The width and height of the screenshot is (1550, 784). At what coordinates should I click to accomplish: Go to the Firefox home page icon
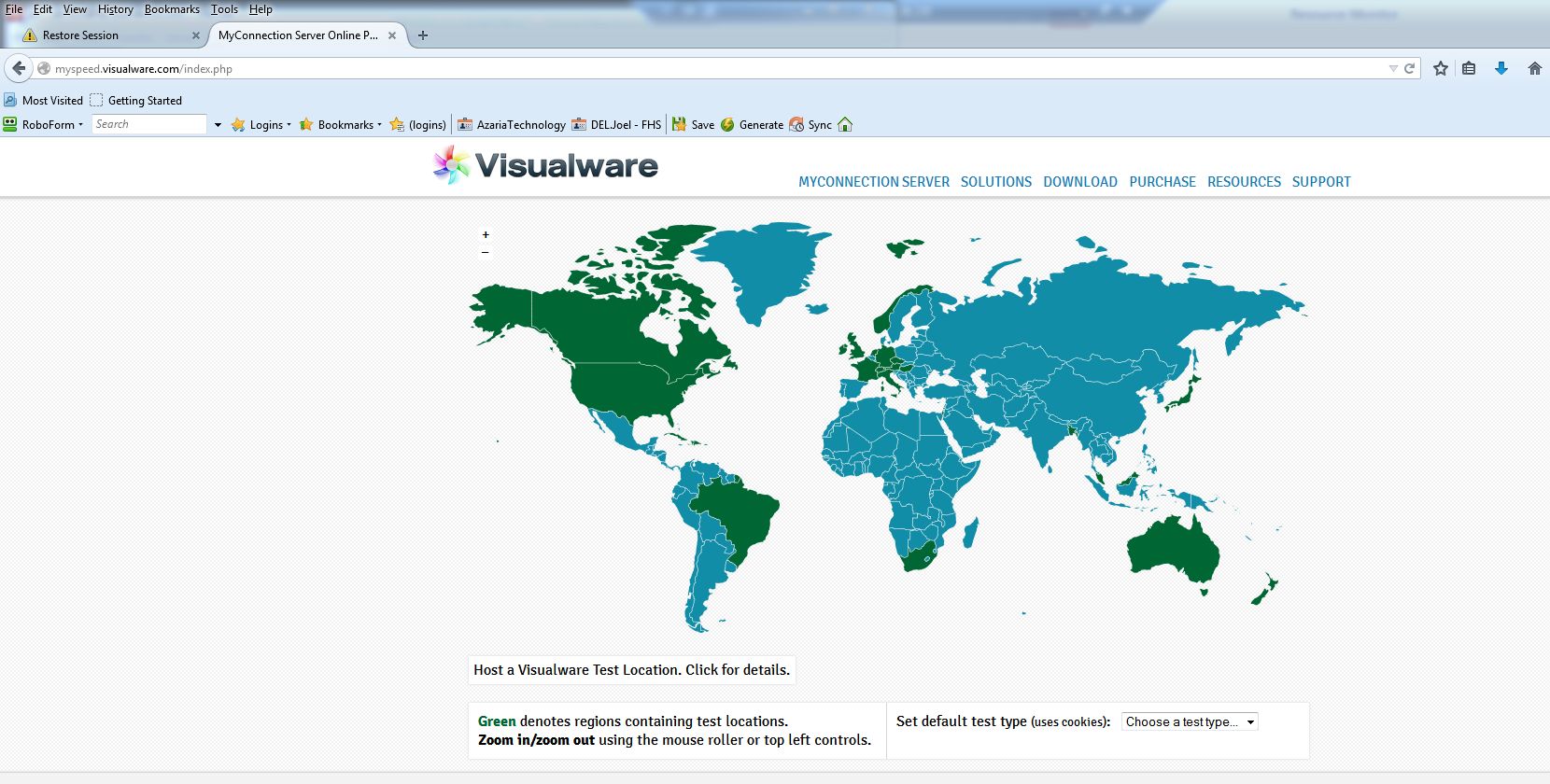click(x=1534, y=68)
